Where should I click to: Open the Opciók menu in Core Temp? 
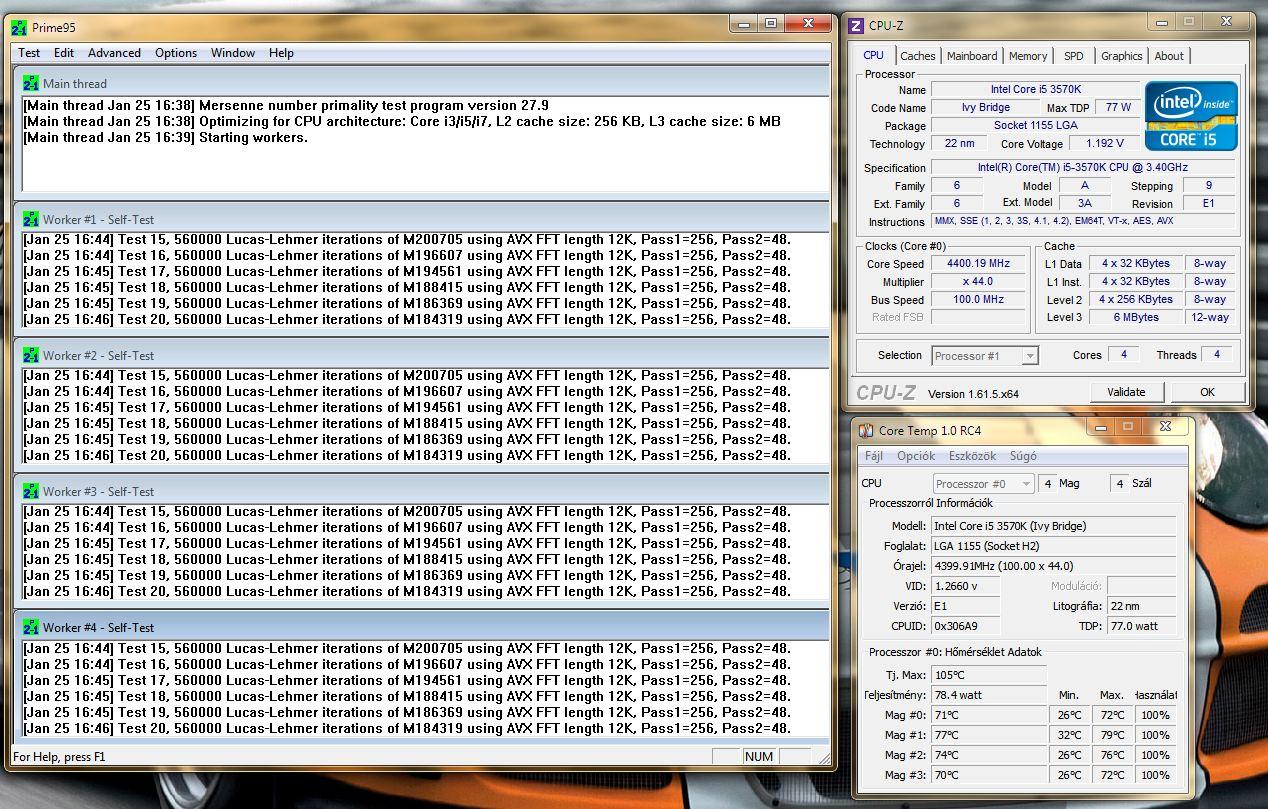[916, 456]
